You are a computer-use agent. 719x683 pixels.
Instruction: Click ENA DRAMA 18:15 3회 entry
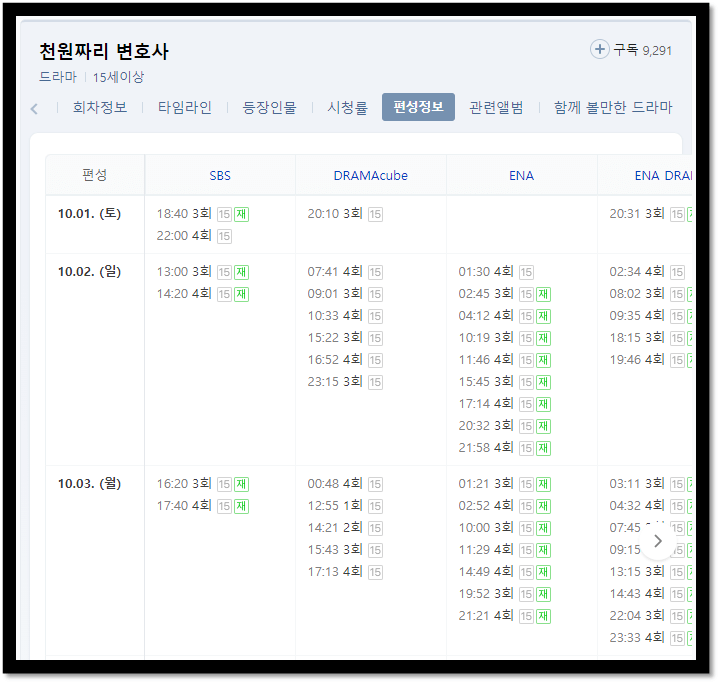(650, 338)
